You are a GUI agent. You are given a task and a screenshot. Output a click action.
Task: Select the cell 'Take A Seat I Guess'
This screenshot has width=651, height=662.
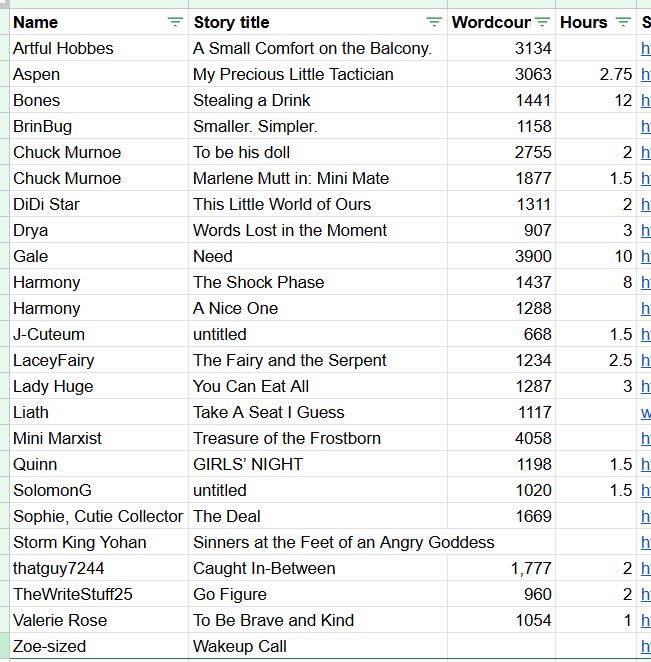318,412
